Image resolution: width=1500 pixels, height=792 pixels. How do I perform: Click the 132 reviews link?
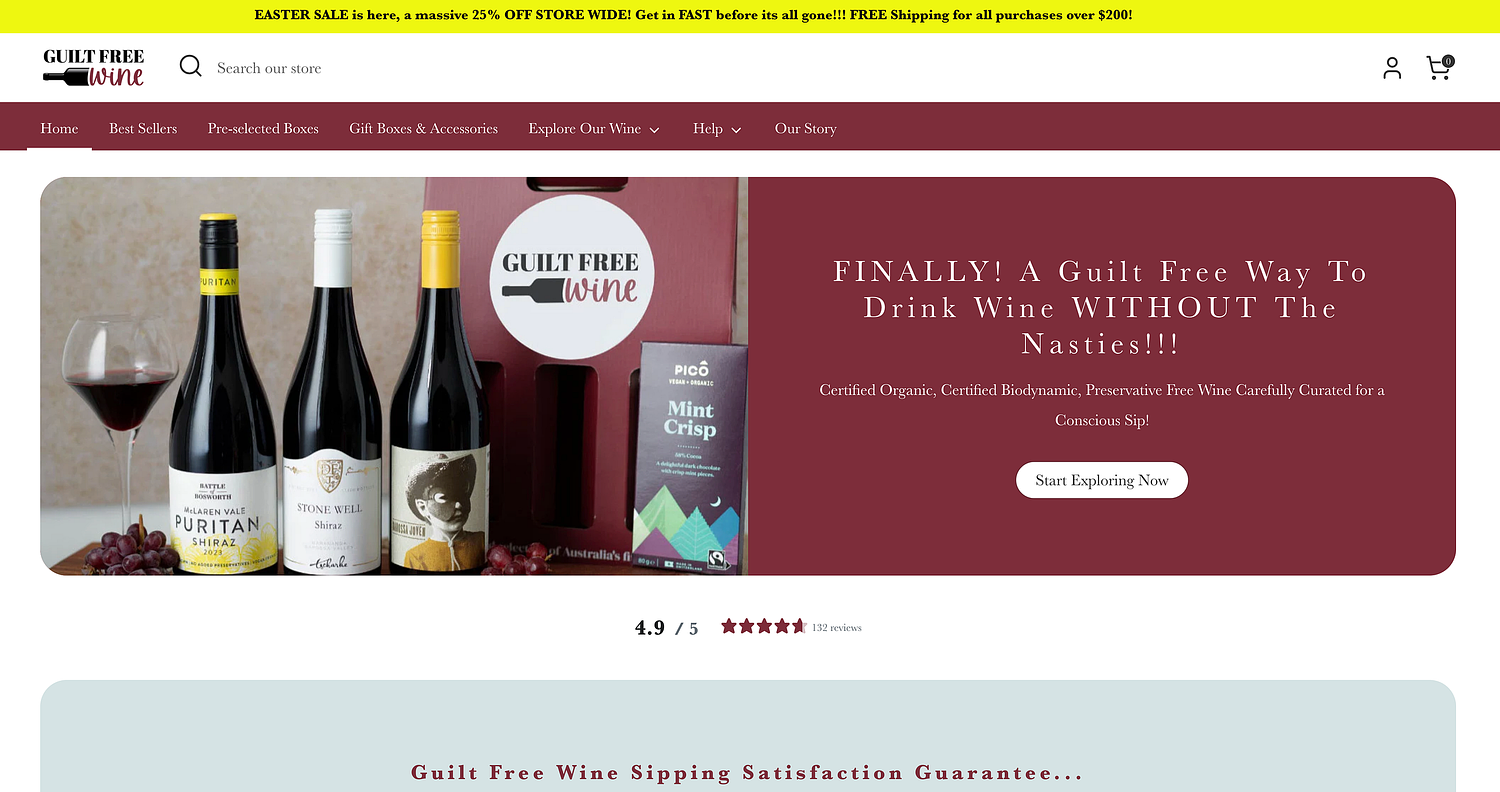[x=836, y=628]
